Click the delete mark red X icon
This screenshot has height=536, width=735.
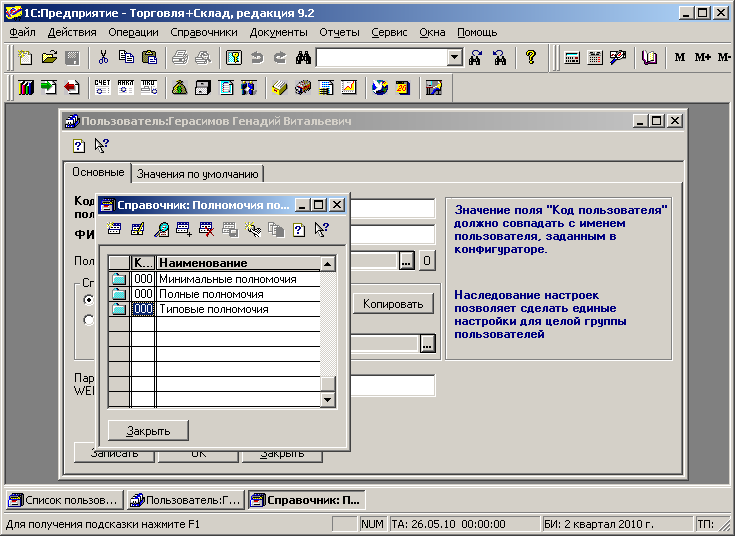207,229
